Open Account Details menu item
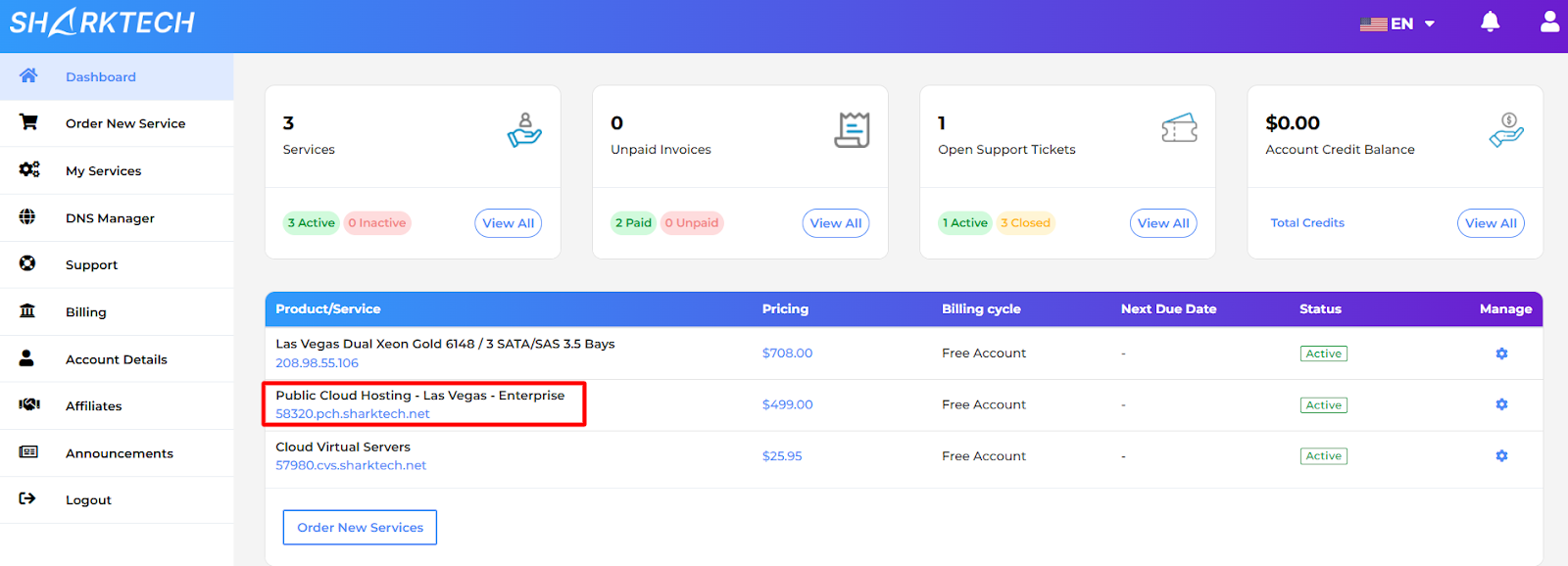Image resolution: width=1568 pixels, height=566 pixels. click(117, 359)
